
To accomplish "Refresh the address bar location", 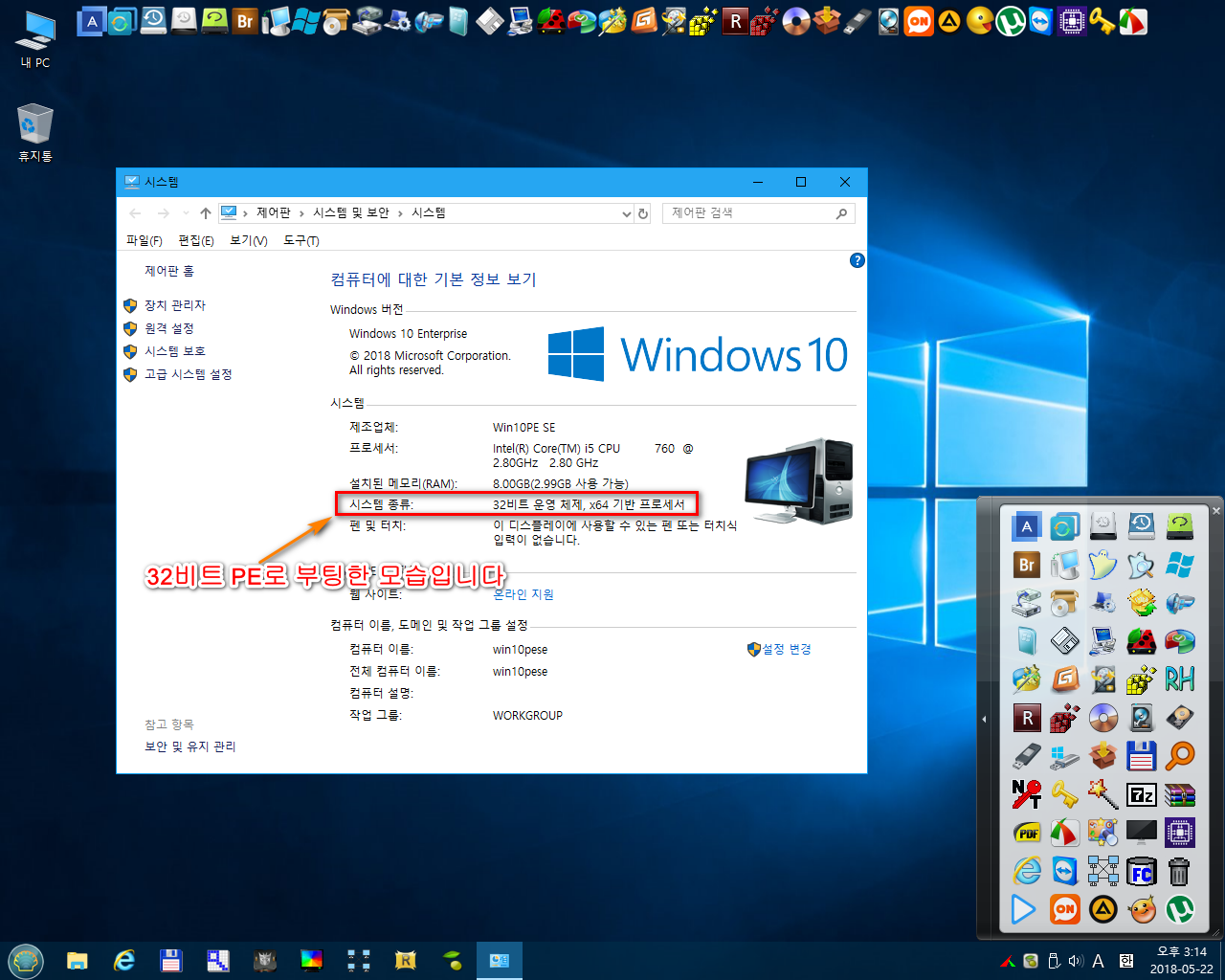I will click(x=643, y=213).
